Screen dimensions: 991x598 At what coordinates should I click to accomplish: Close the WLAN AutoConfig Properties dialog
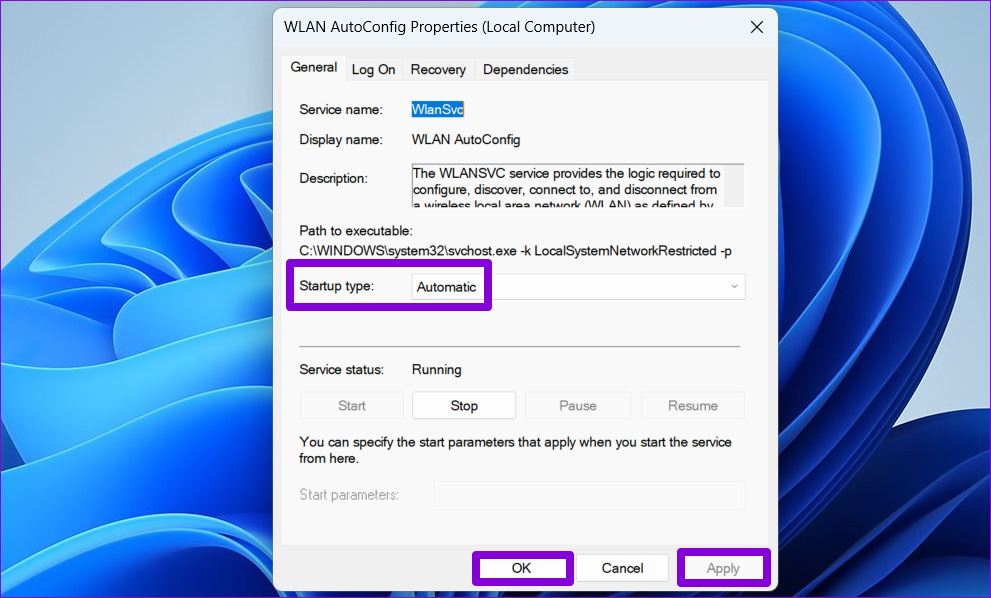click(757, 27)
